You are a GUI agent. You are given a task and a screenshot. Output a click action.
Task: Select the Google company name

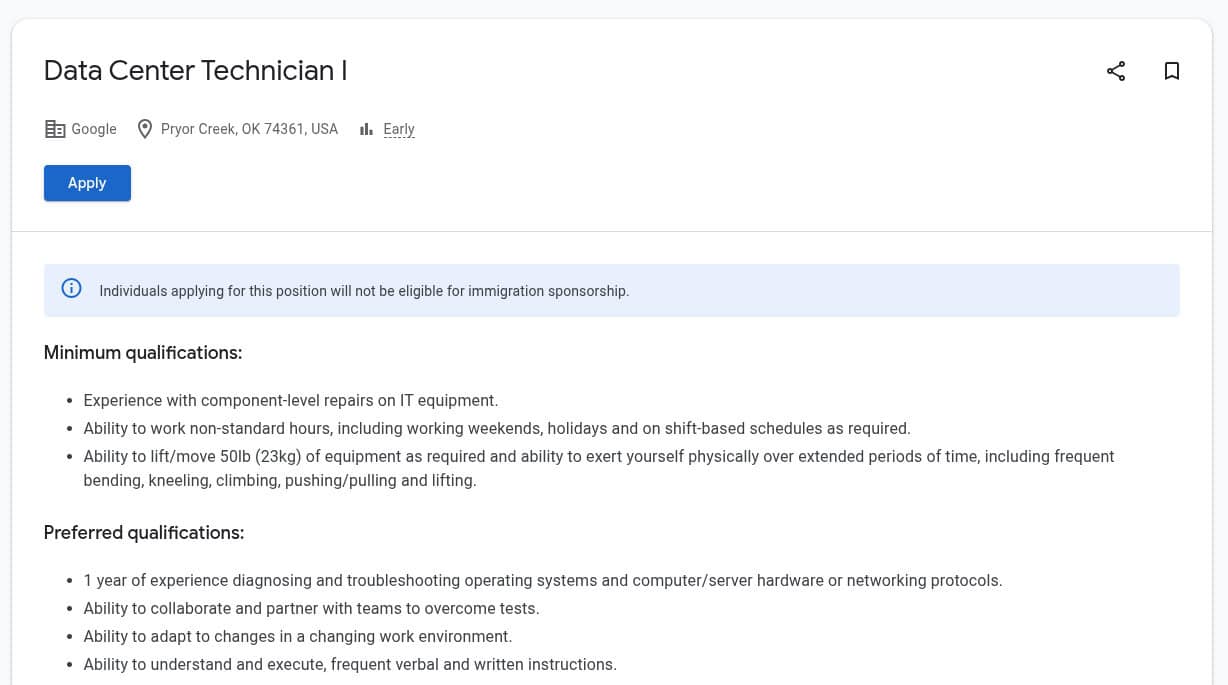[x=94, y=129]
